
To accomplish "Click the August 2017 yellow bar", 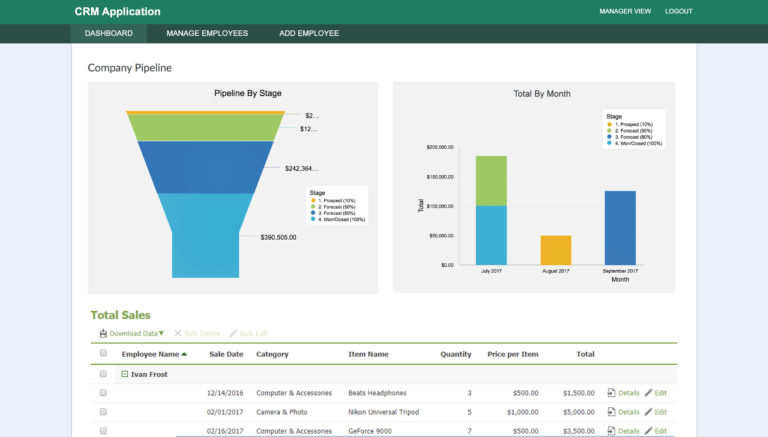I will pos(556,250).
